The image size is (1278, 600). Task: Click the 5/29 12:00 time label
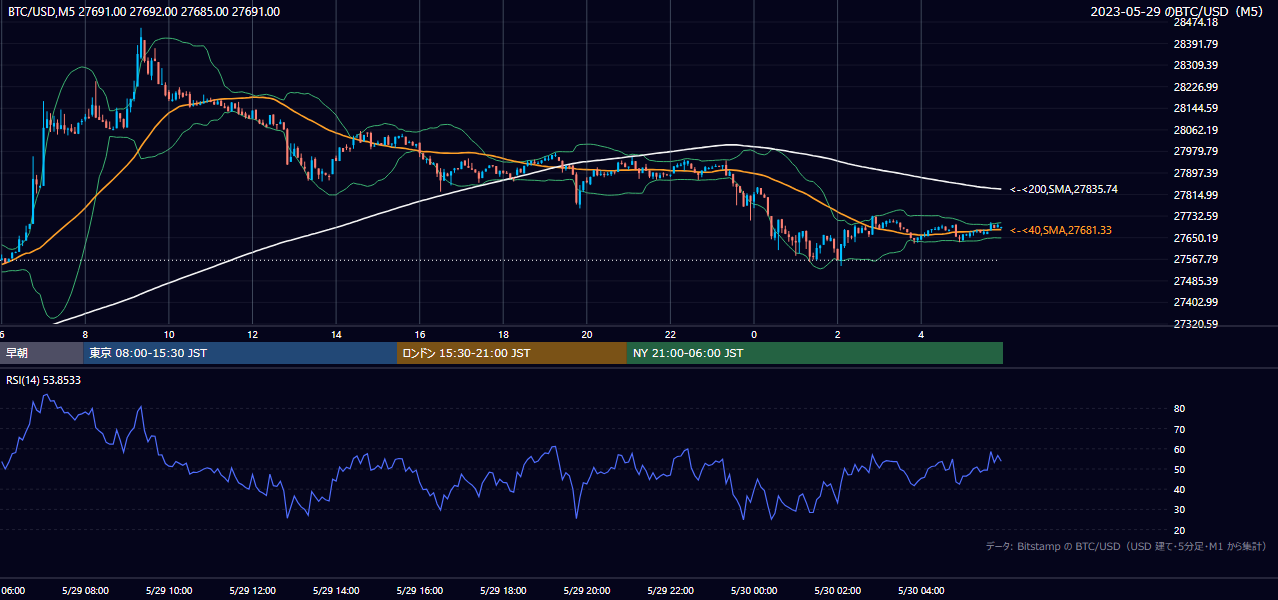252,591
